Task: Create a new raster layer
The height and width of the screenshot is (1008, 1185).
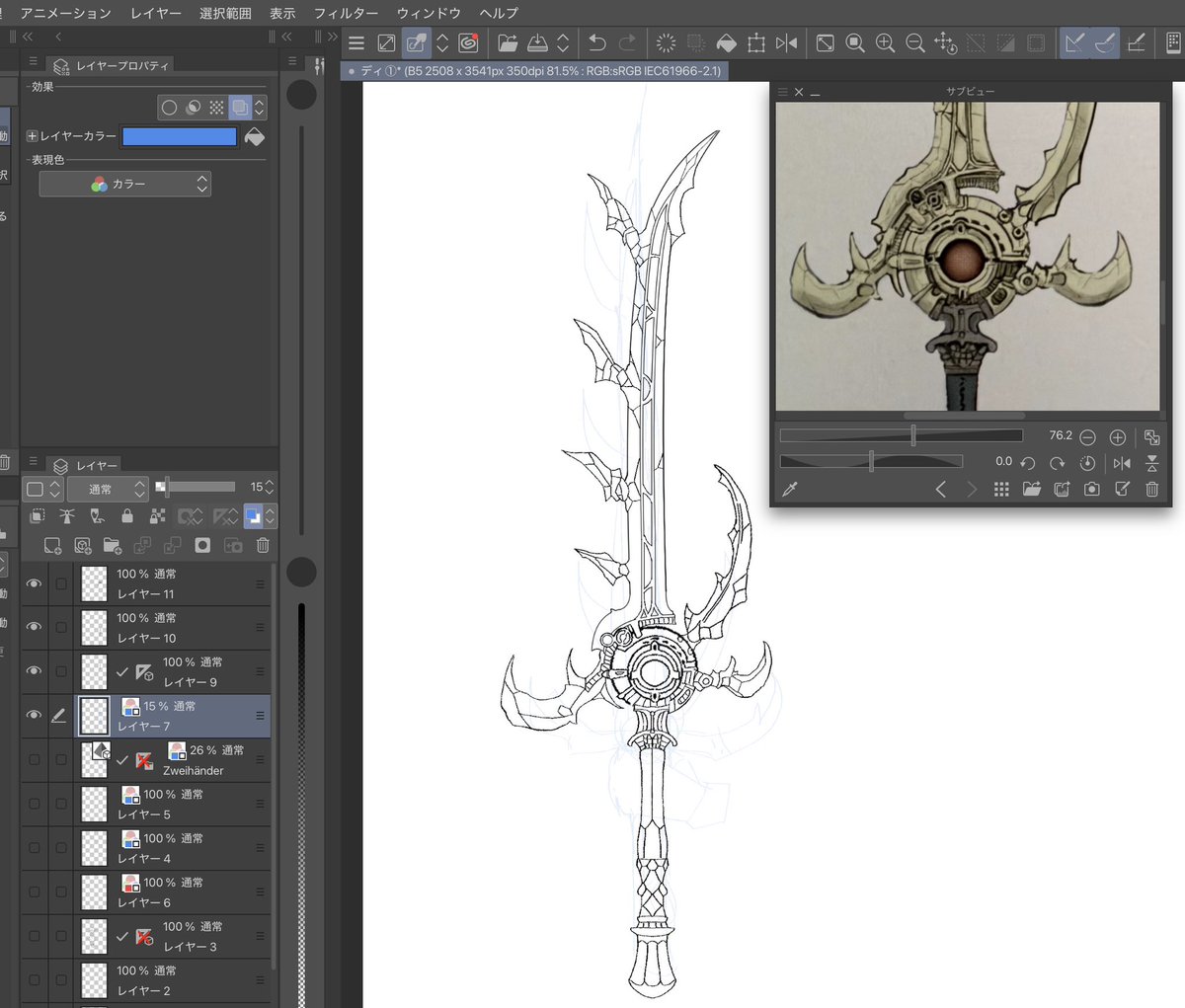Action: point(52,545)
